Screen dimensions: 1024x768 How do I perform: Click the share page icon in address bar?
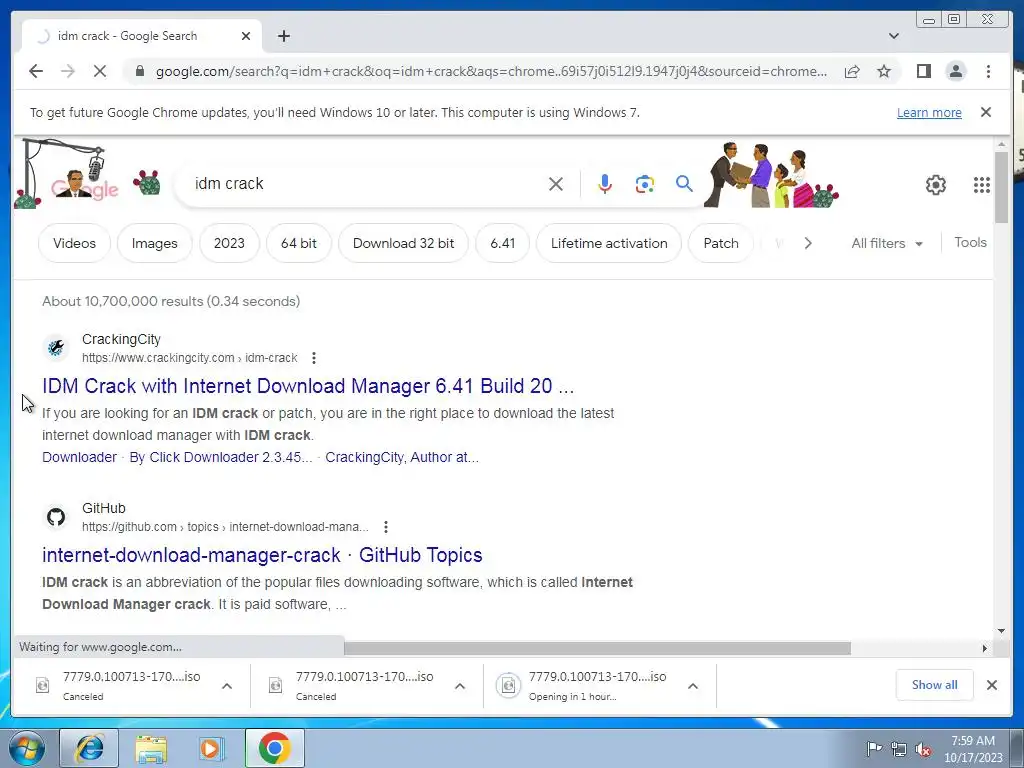click(x=852, y=71)
